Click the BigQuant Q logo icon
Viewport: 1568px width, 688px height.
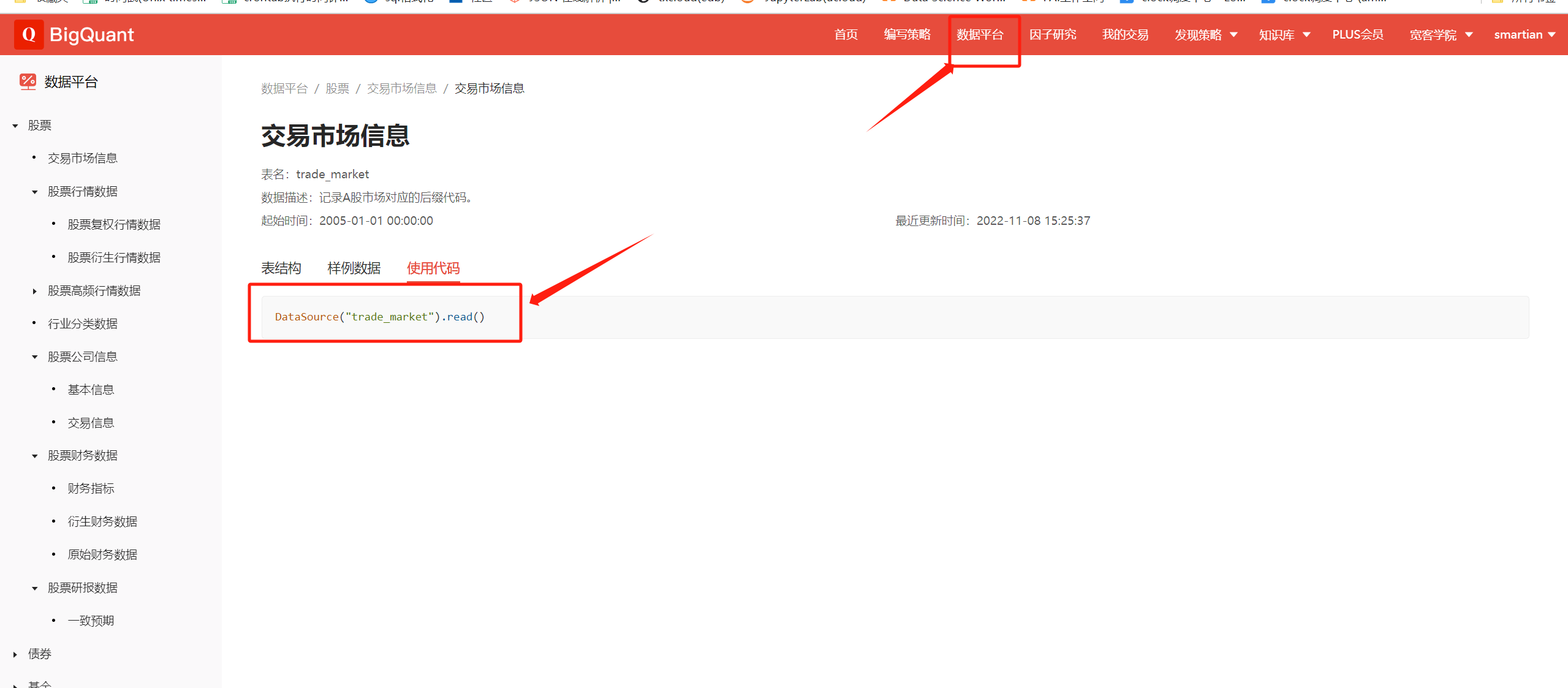pos(29,34)
